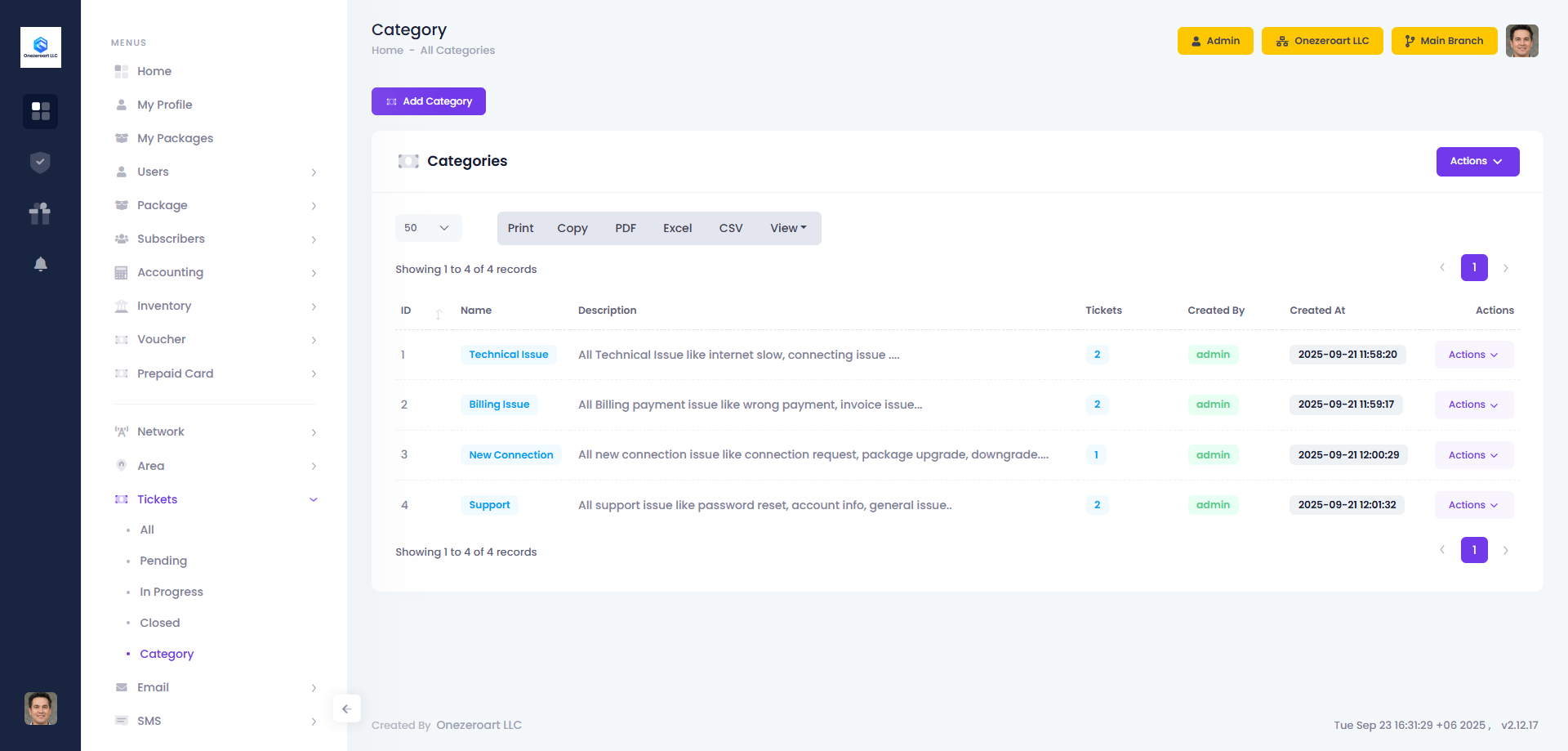
Task: Click the Home breadcrumb link
Action: 387,51
